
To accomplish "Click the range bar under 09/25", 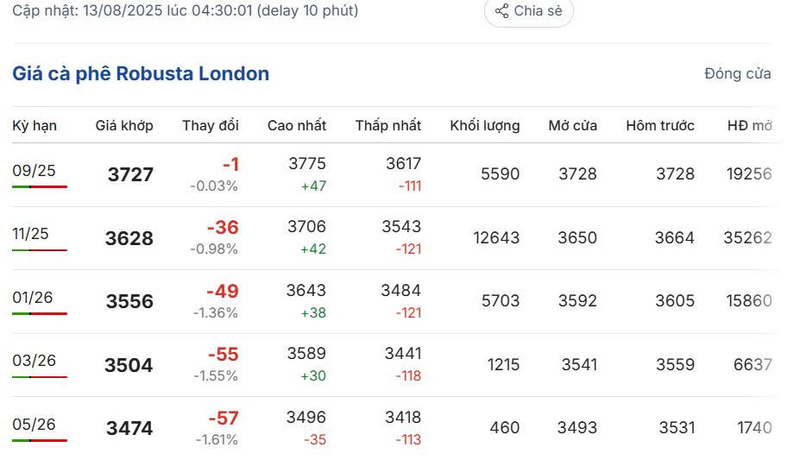I will 40,187.
